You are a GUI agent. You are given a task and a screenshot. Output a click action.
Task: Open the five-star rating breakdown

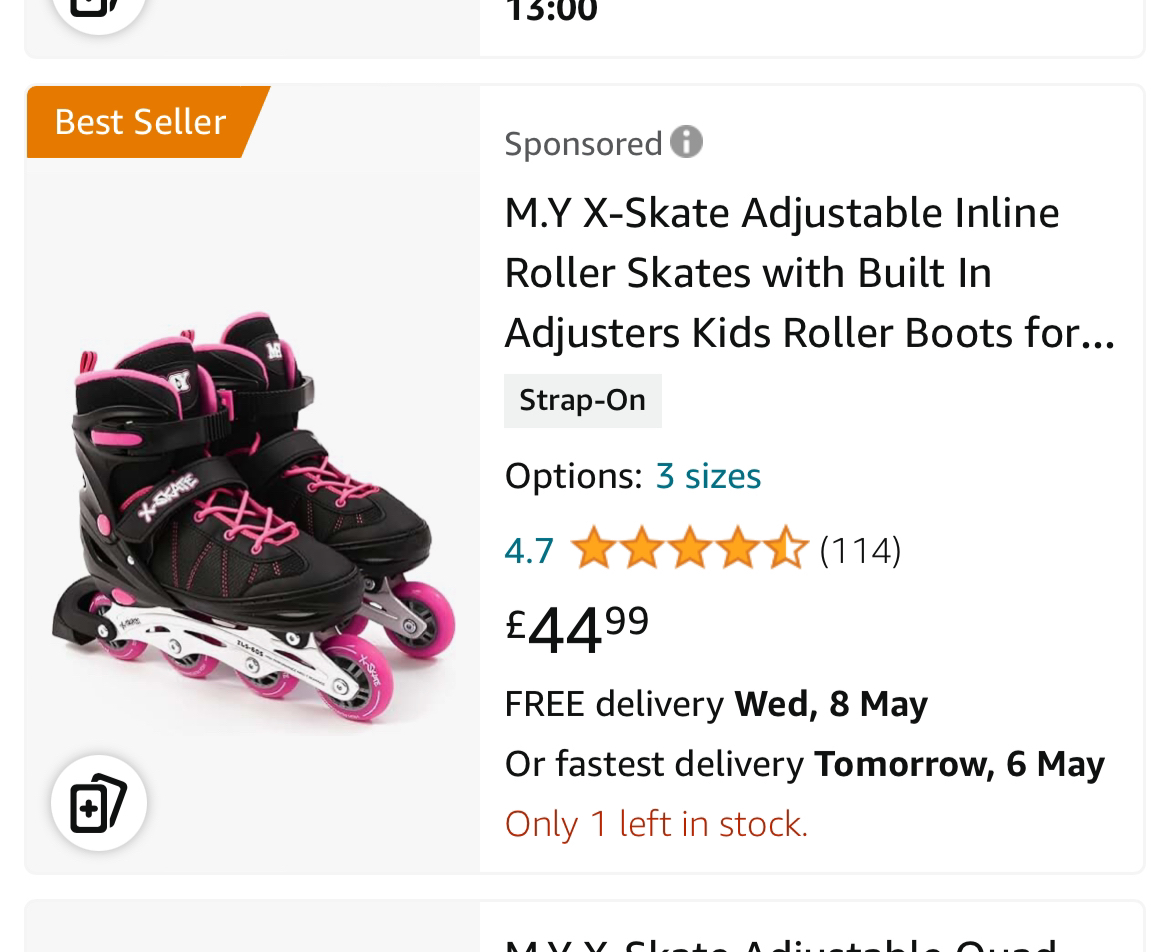tap(689, 550)
